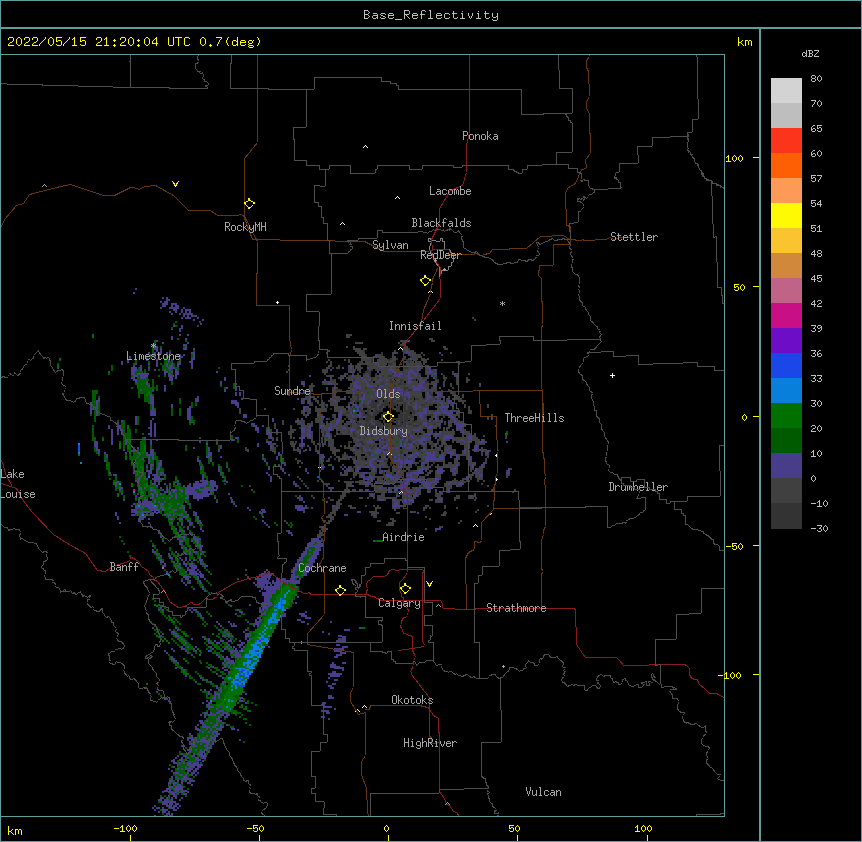Screen dimensions: 862x842
Task: Click the yellow diamond marker between Olds and Didsbury
Action: (388, 417)
